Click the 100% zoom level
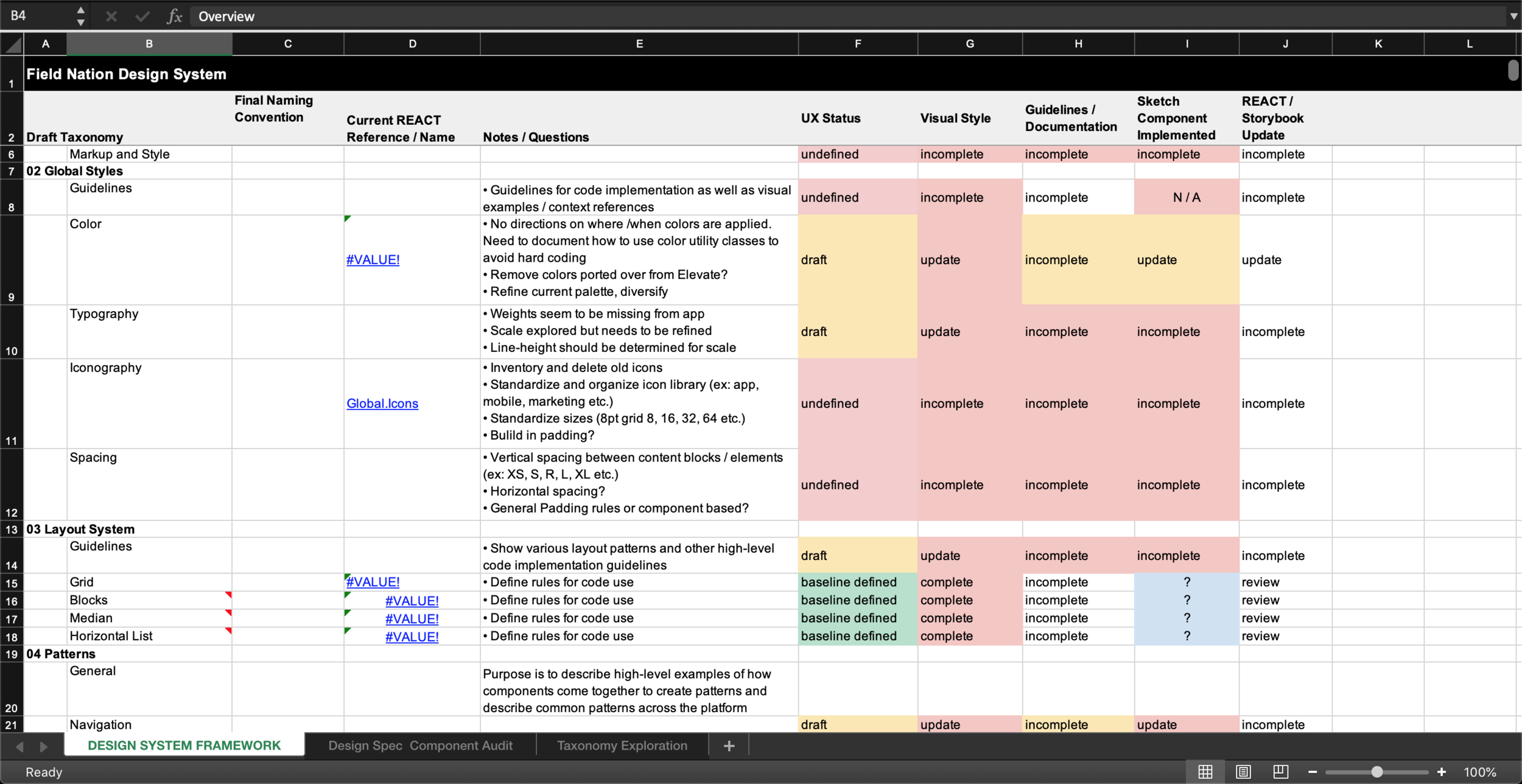 [x=1479, y=772]
